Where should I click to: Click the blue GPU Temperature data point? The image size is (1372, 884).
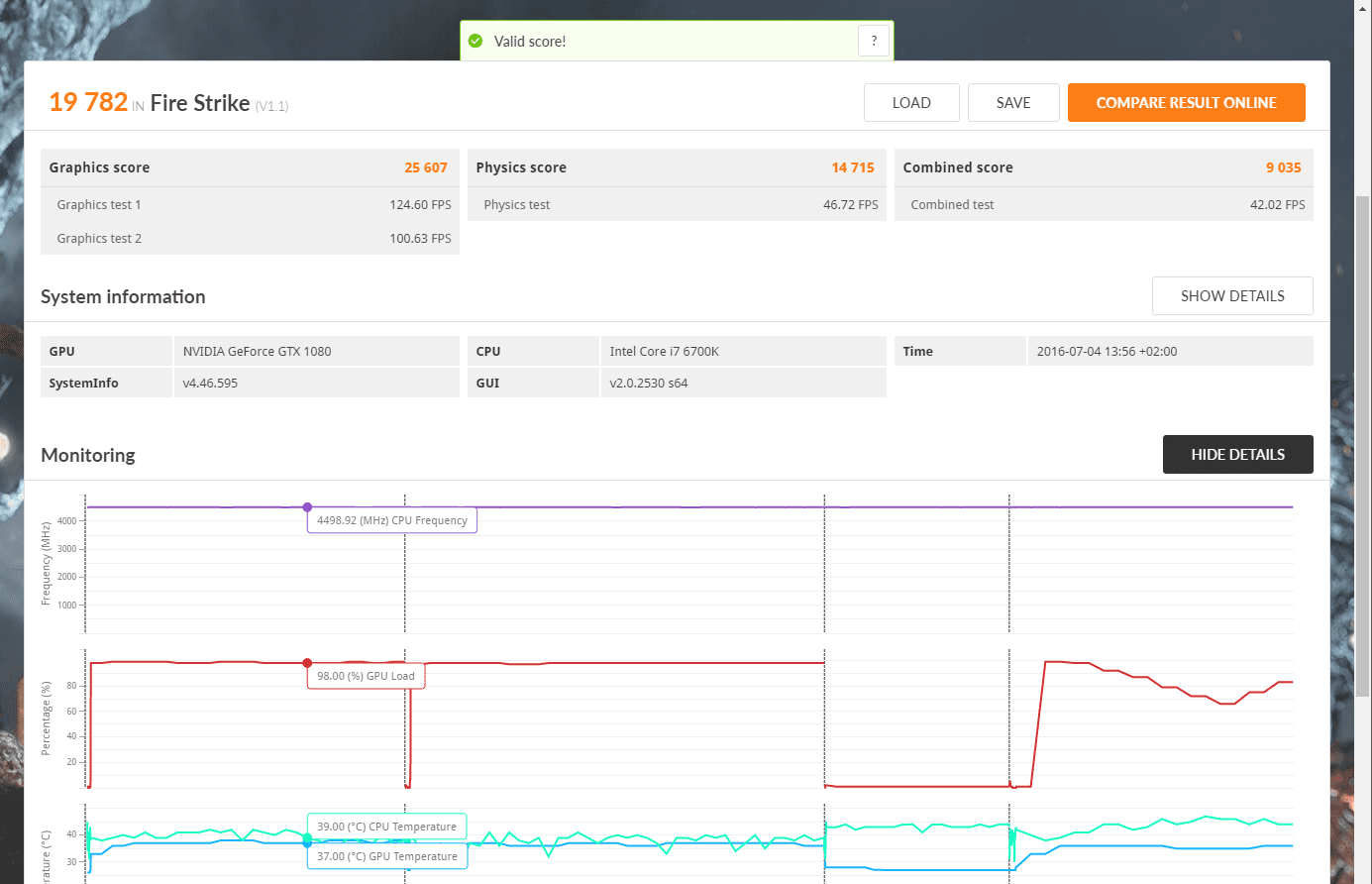point(307,843)
